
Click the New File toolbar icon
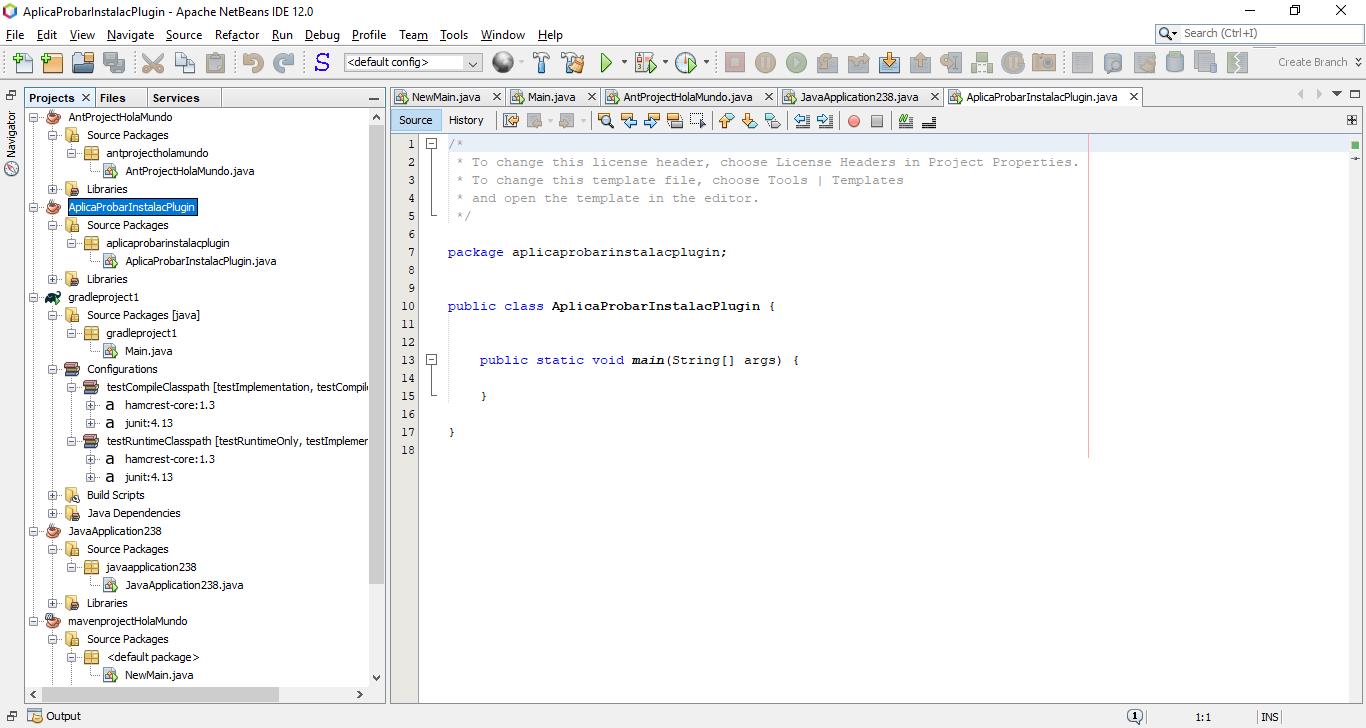(21, 62)
